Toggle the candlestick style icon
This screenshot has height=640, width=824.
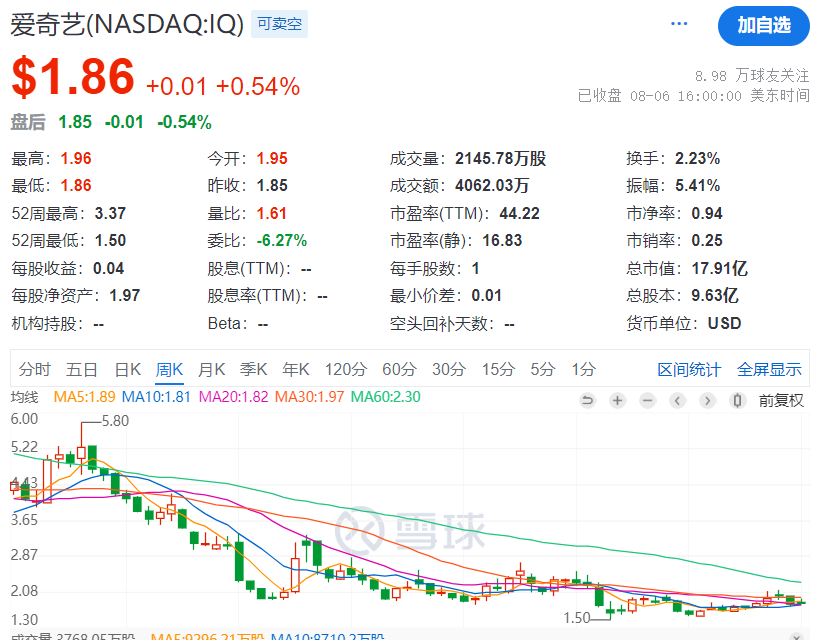pyautogui.click(x=738, y=400)
